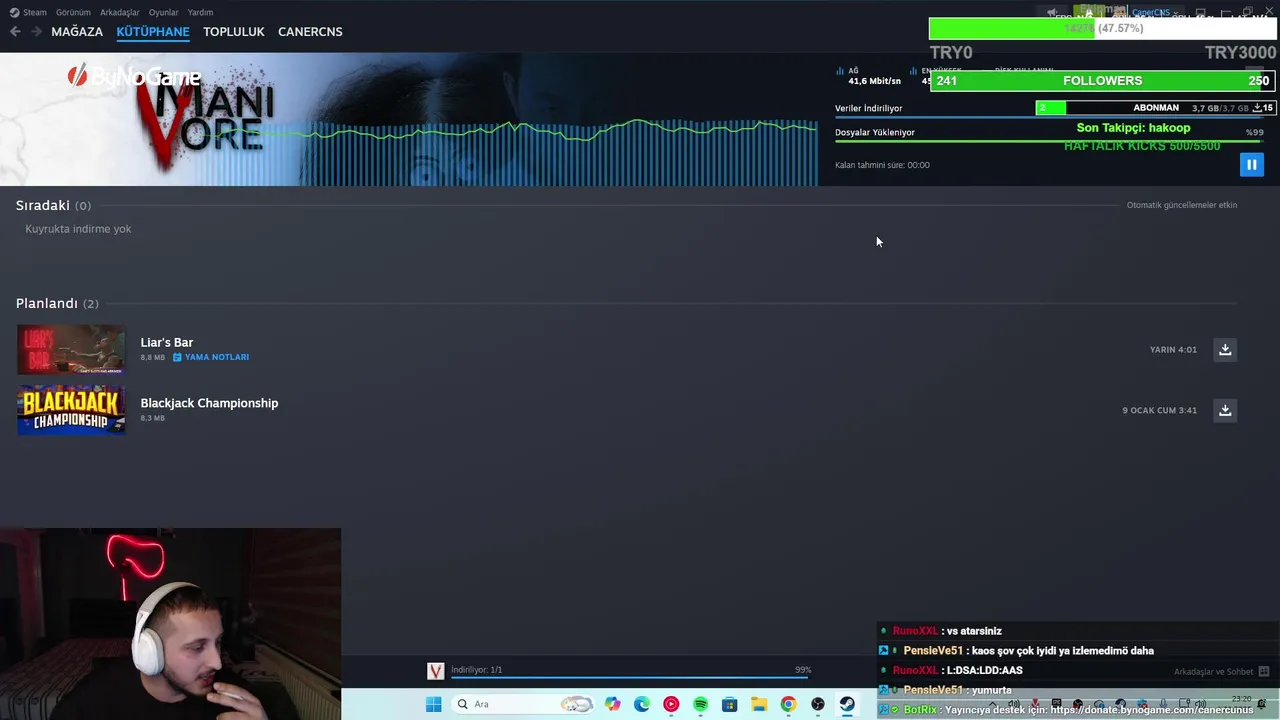1280x720 pixels.
Task: Open Spotify from the taskbar
Action: (700, 704)
